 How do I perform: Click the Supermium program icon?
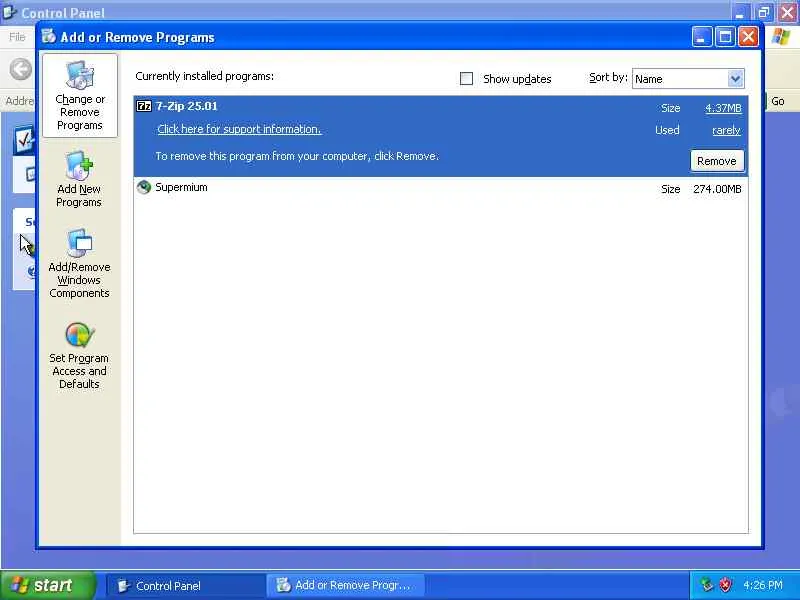point(144,187)
